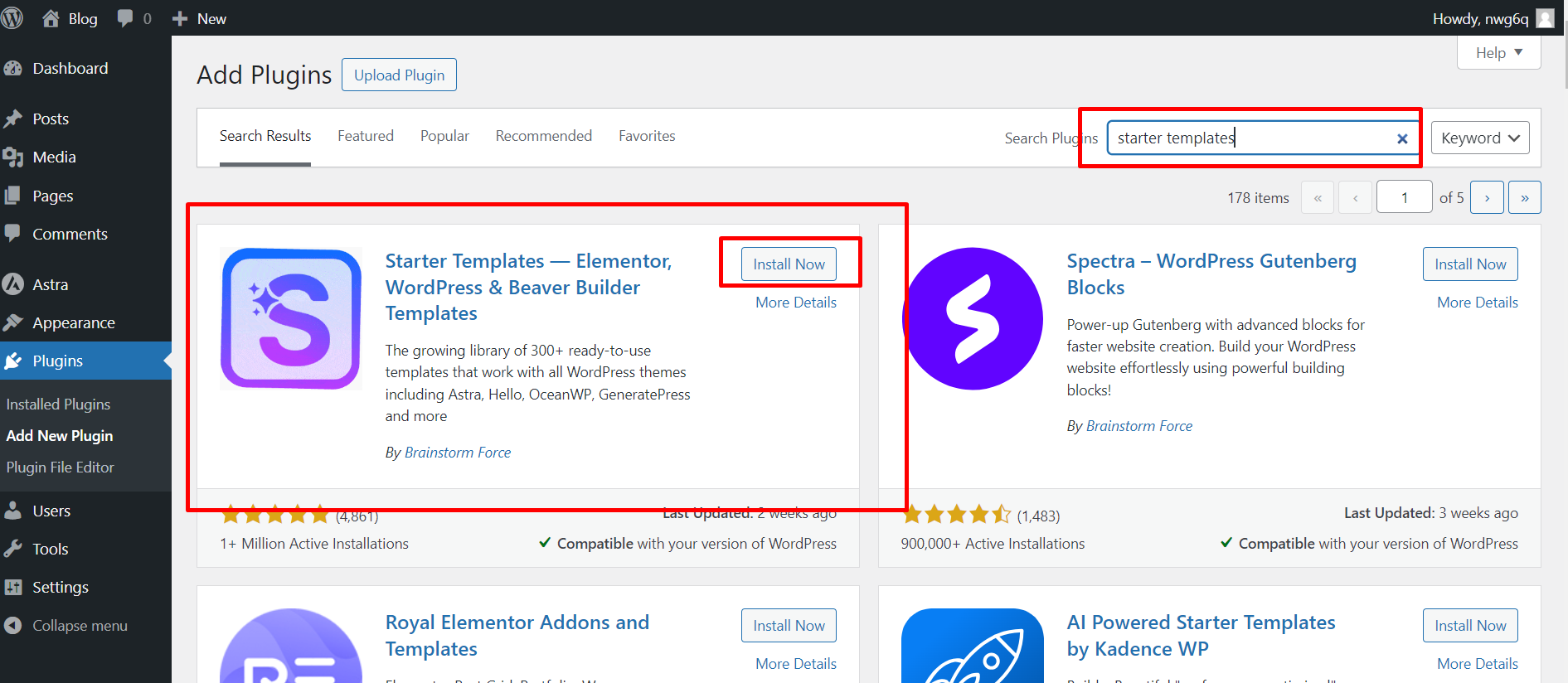Screen dimensions: 1568x683
Task: Open the Blog home icon
Action: [x=51, y=18]
